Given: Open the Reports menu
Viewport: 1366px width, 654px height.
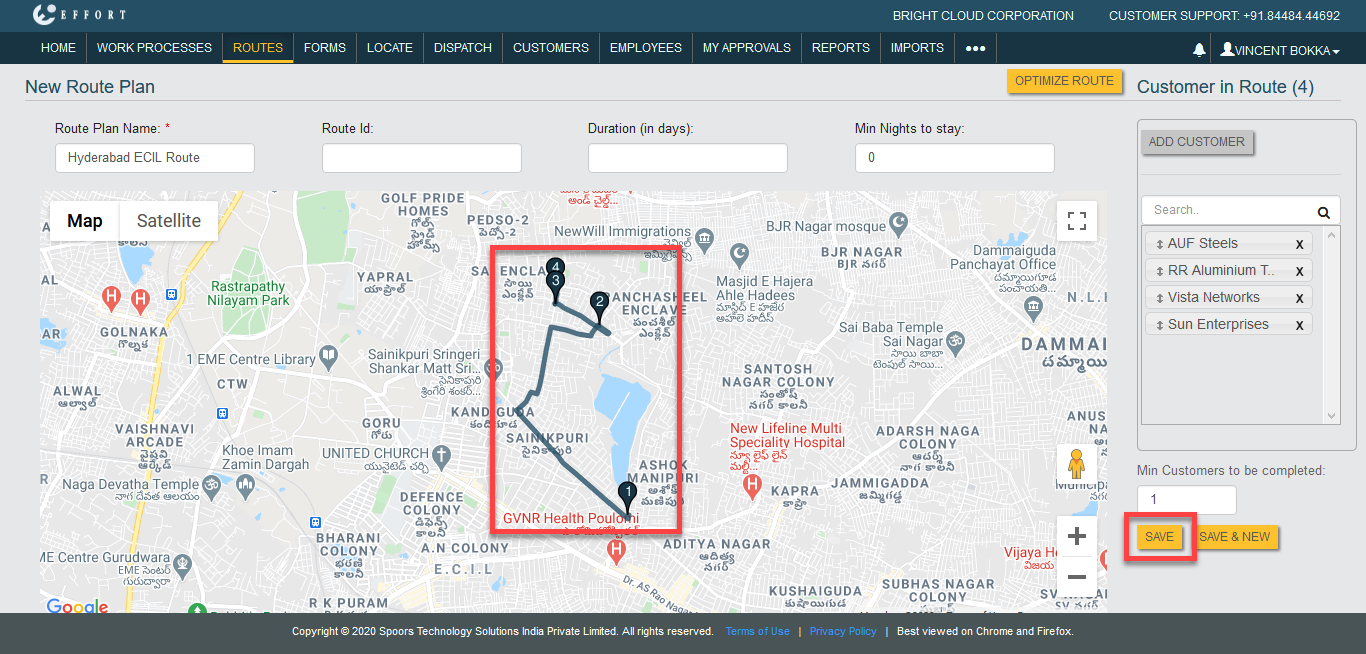Looking at the screenshot, I should click(x=840, y=48).
